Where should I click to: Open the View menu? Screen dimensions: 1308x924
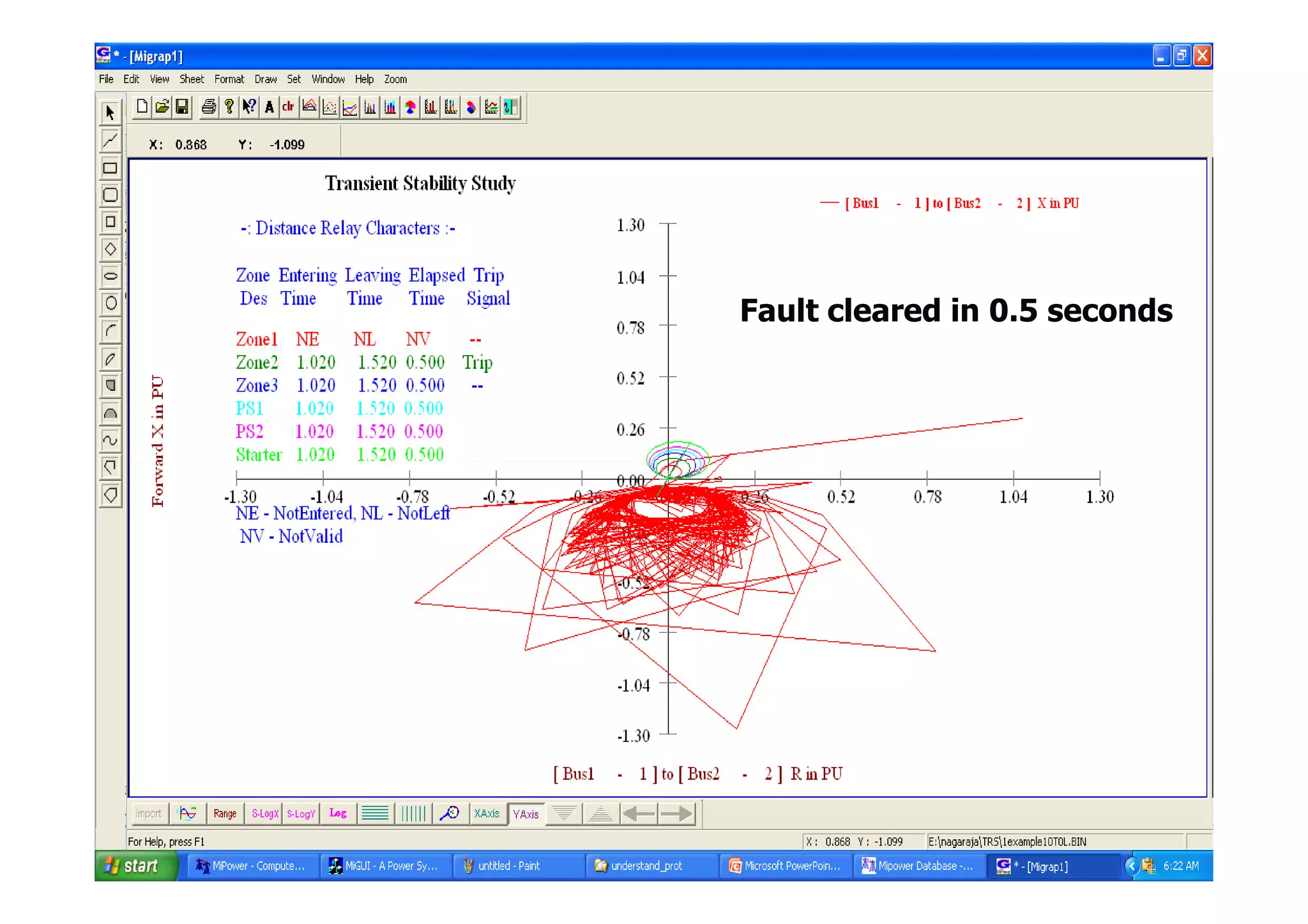pos(160,79)
